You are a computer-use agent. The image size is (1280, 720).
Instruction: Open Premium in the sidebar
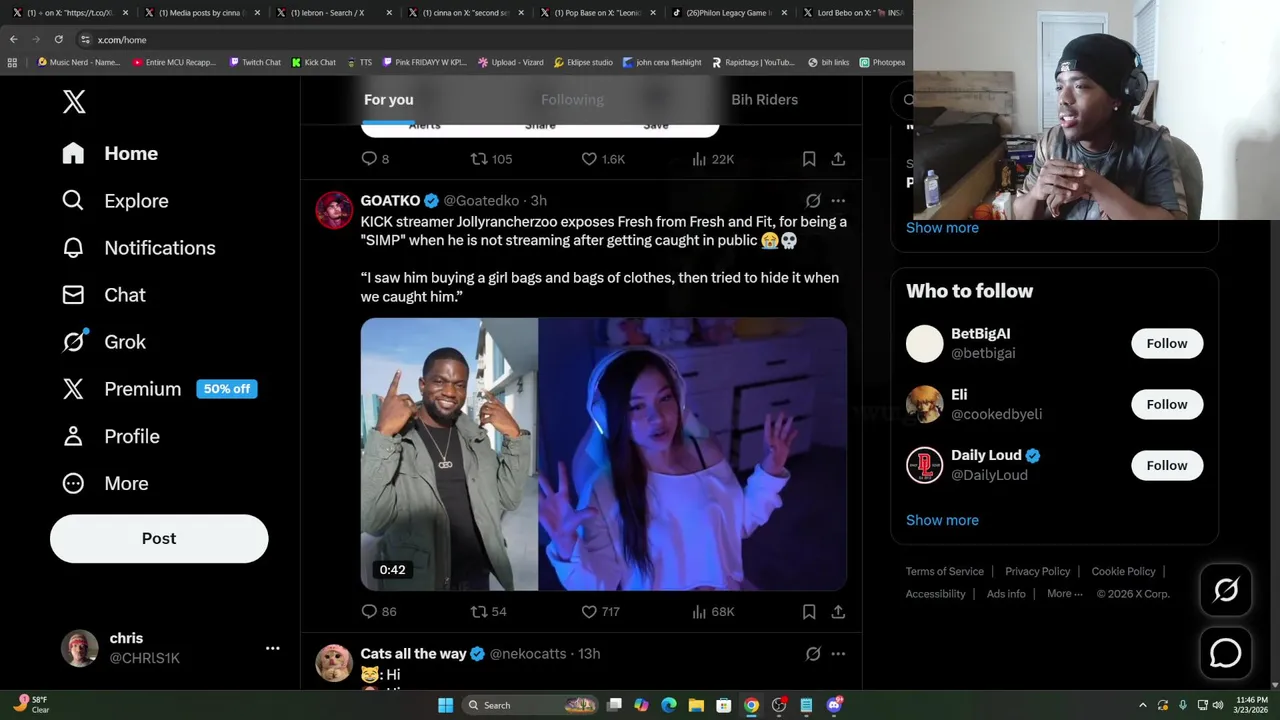coord(159,389)
